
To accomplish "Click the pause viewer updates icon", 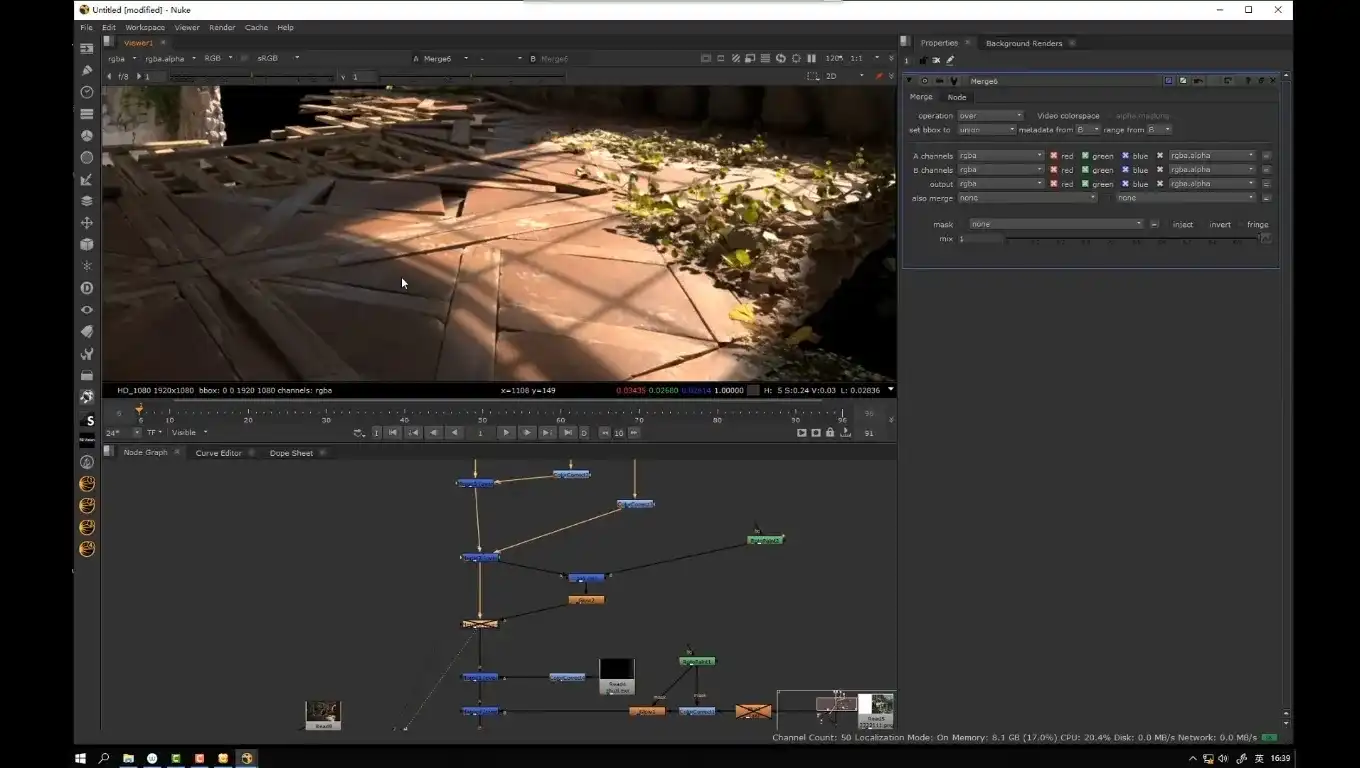I will click(x=811, y=59).
